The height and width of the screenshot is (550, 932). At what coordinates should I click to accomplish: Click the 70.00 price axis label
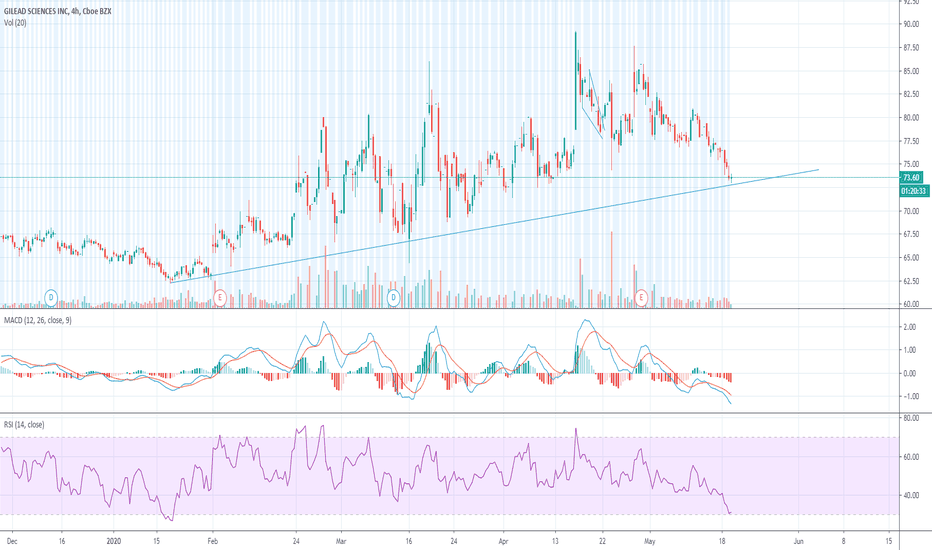911,211
